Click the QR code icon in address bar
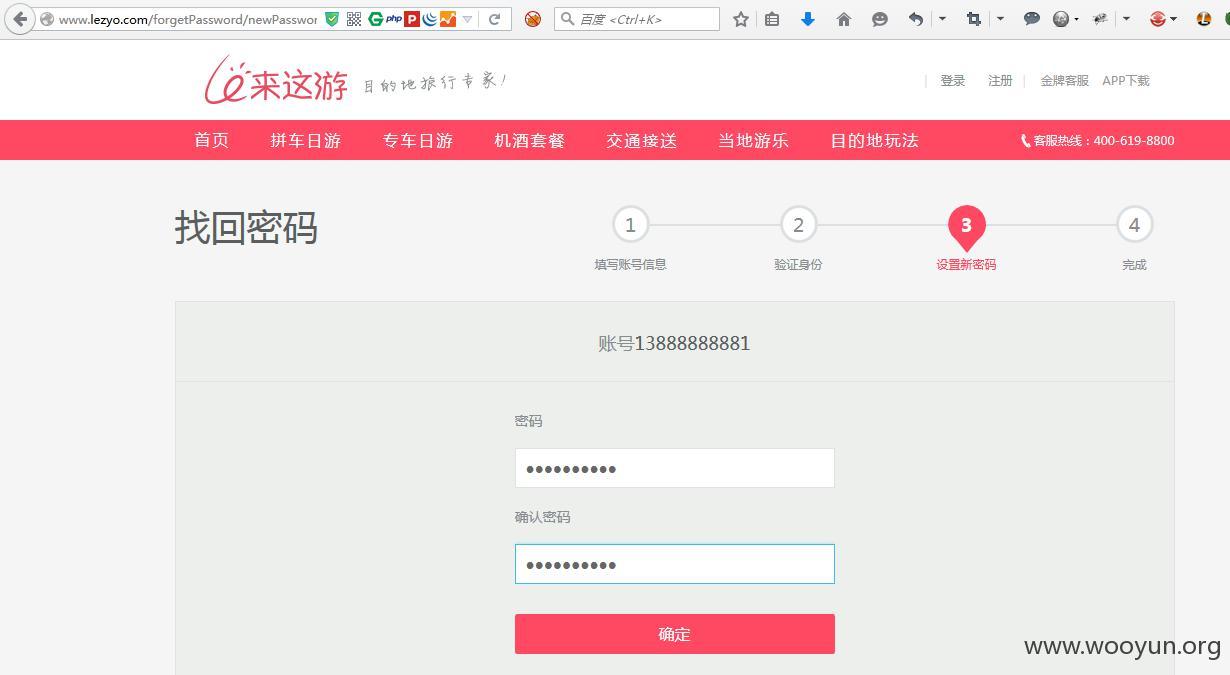 [x=354, y=19]
